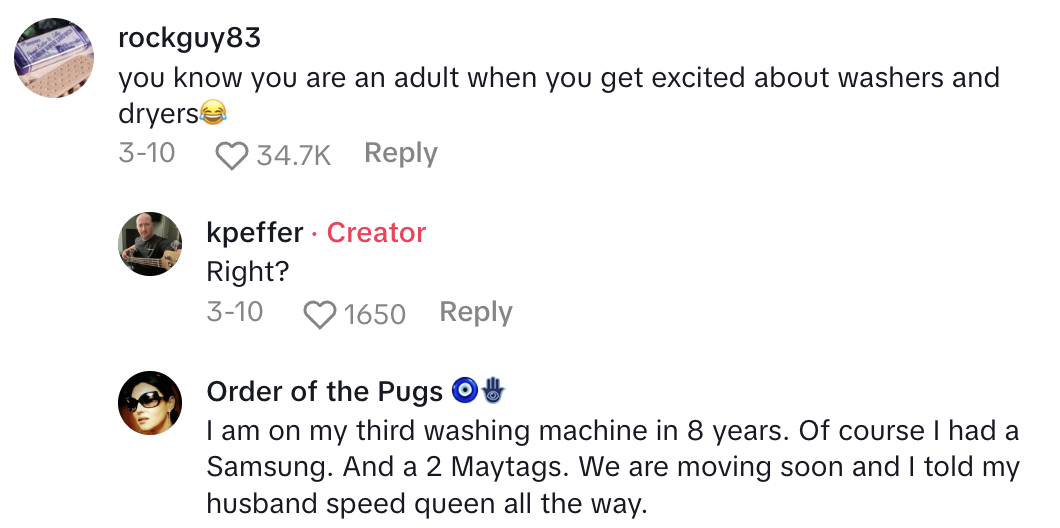Screen dimensions: 1060x528
Task: Click the red Creator badge
Action: 376,232
